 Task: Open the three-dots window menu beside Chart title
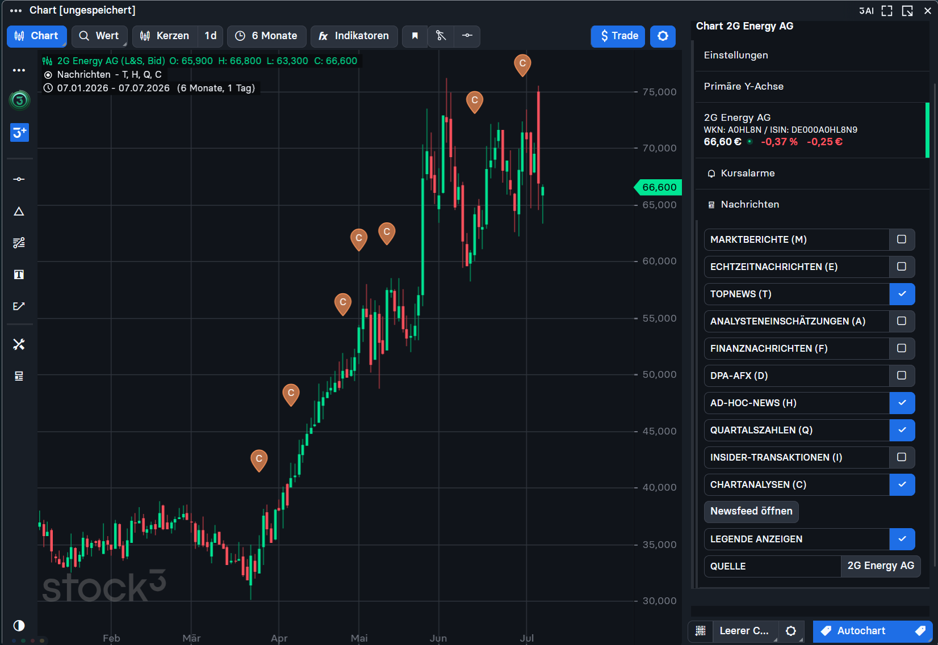pyautogui.click(x=16, y=10)
